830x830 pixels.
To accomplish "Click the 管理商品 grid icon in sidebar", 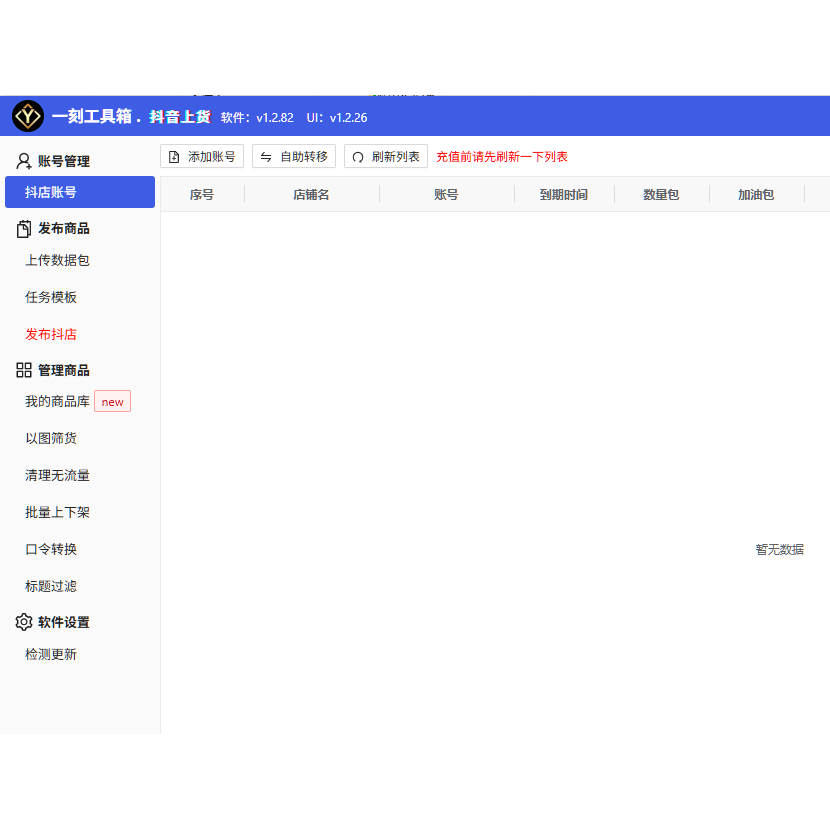I will [23, 369].
